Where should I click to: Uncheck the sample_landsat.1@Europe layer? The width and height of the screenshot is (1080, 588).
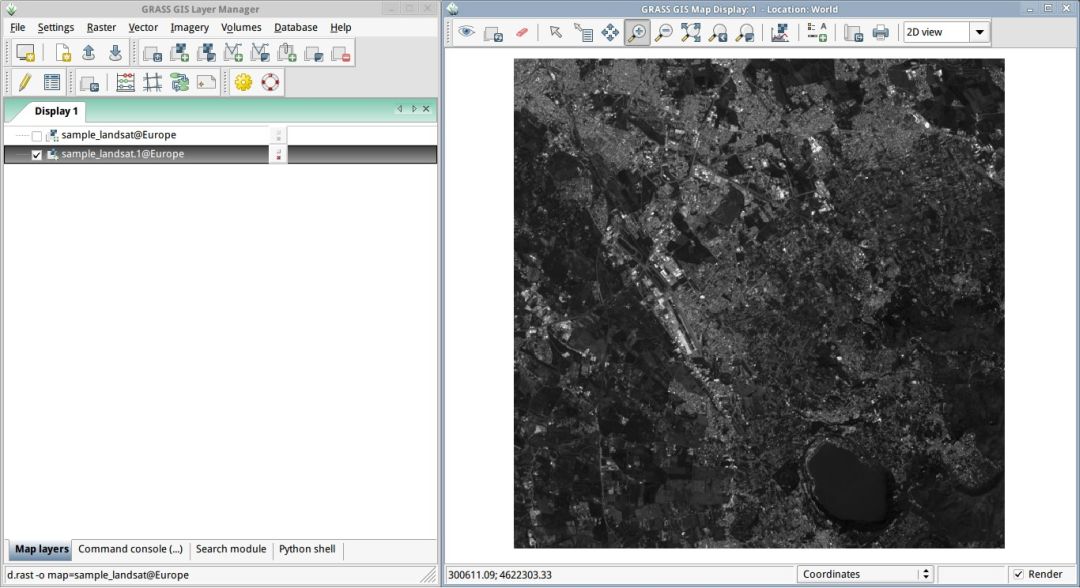coord(37,153)
